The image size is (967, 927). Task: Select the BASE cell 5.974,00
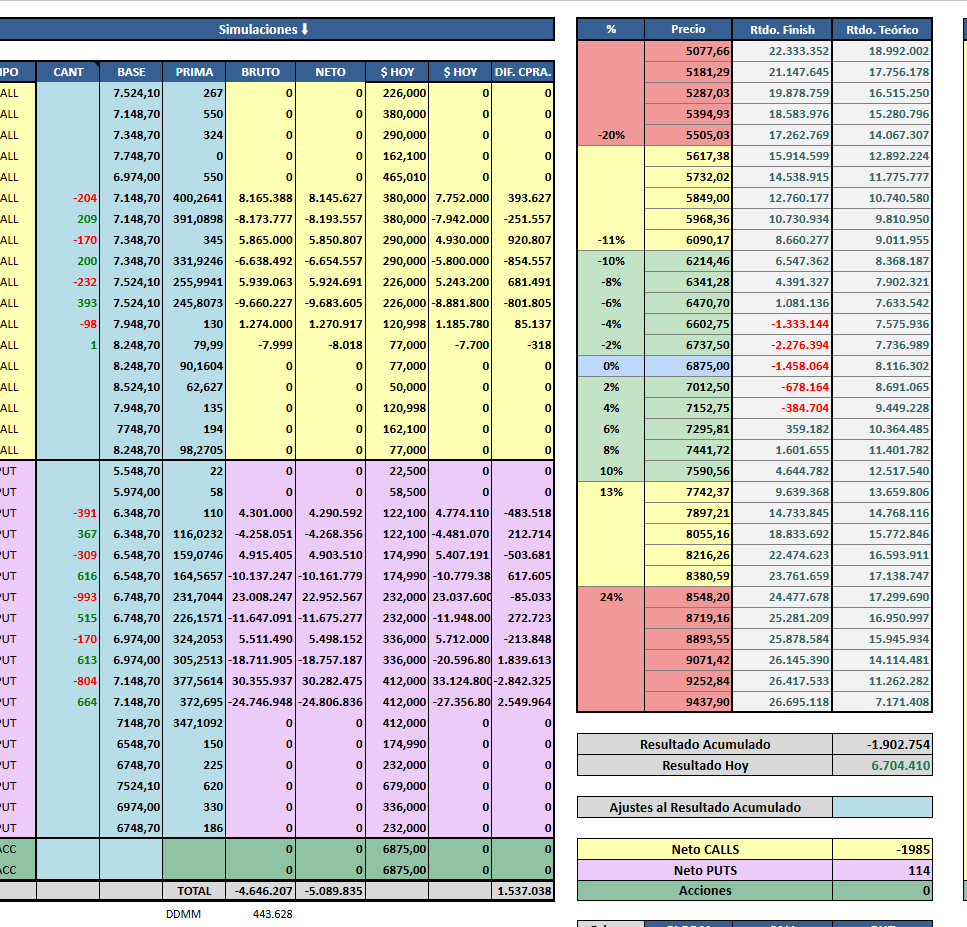pyautogui.click(x=131, y=492)
